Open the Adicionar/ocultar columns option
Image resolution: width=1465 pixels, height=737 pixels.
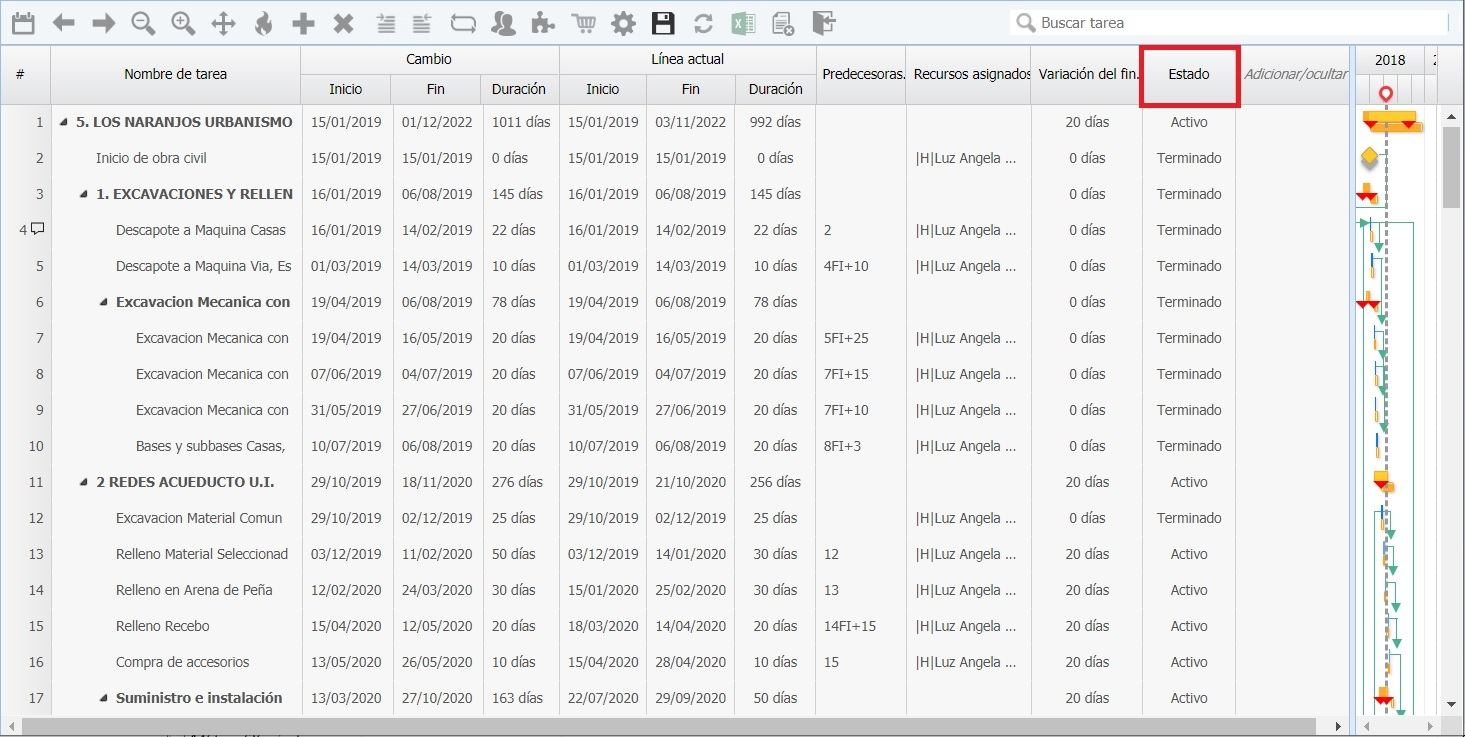(1296, 74)
